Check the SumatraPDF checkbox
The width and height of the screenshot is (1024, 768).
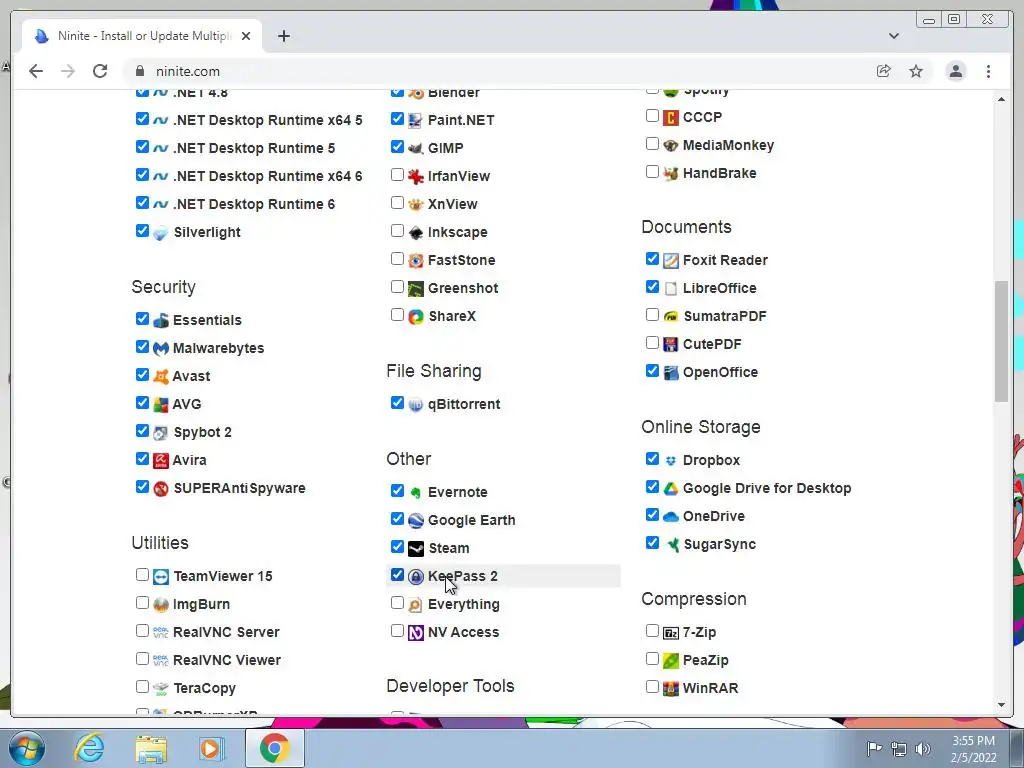click(x=652, y=315)
